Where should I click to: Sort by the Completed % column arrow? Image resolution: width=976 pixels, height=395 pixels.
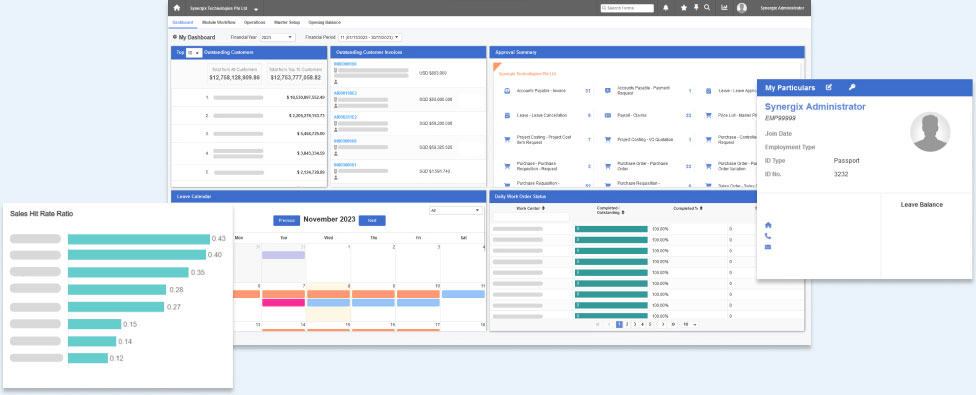(x=701, y=208)
